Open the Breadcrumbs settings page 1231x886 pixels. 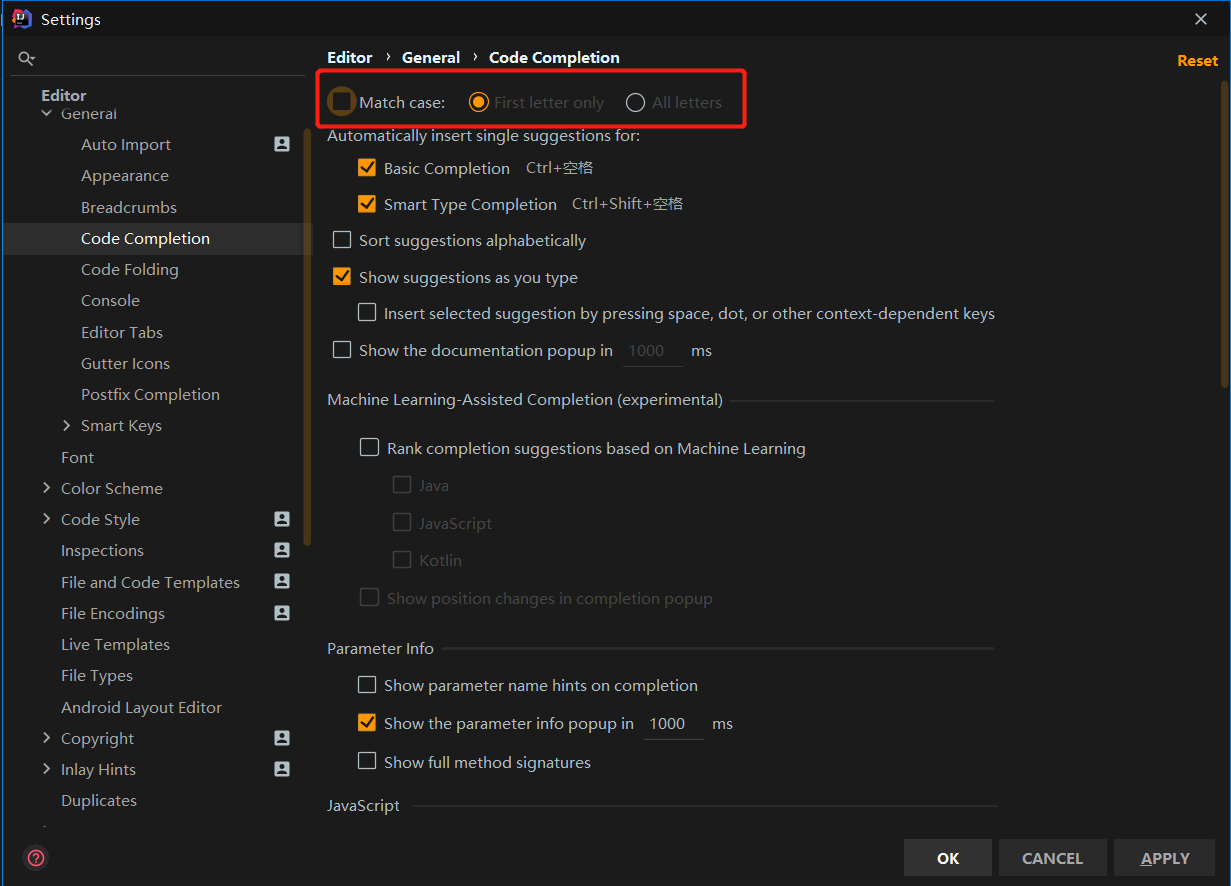click(129, 207)
